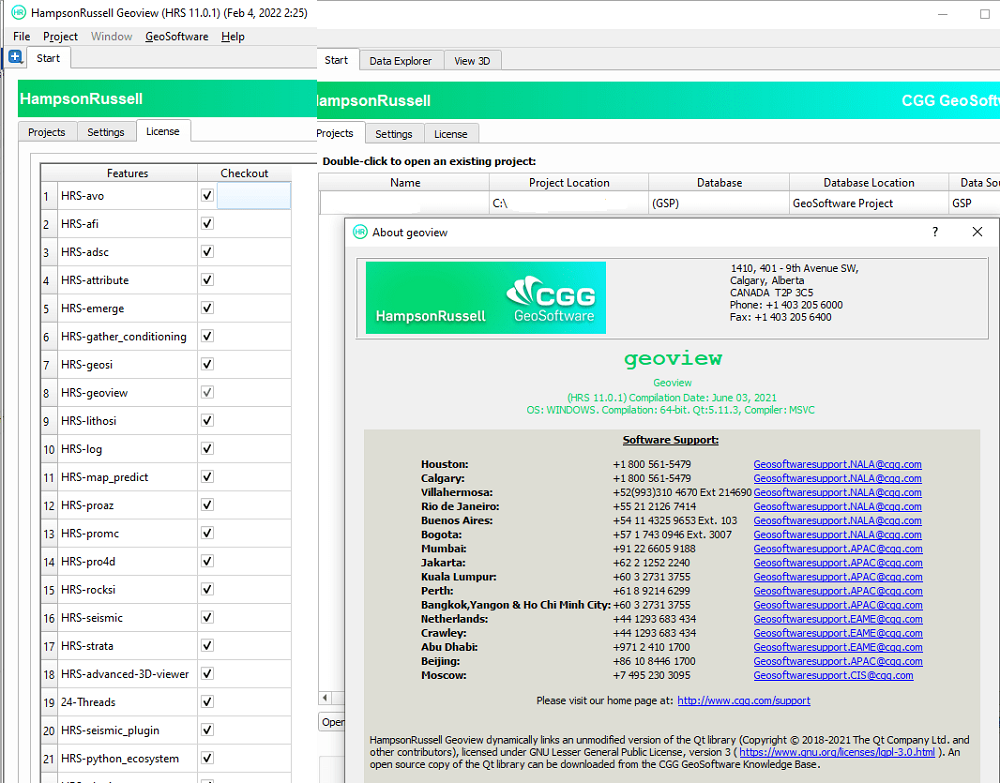Screen dimensions: 1000x783
Task: Select the Settings tab in the right window
Action: (393, 134)
